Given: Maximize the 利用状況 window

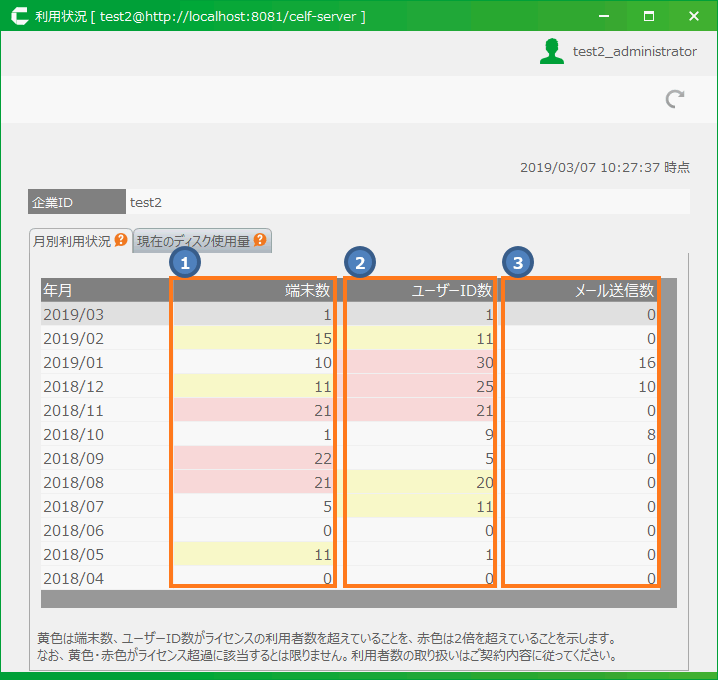Looking at the screenshot, I should 648,17.
